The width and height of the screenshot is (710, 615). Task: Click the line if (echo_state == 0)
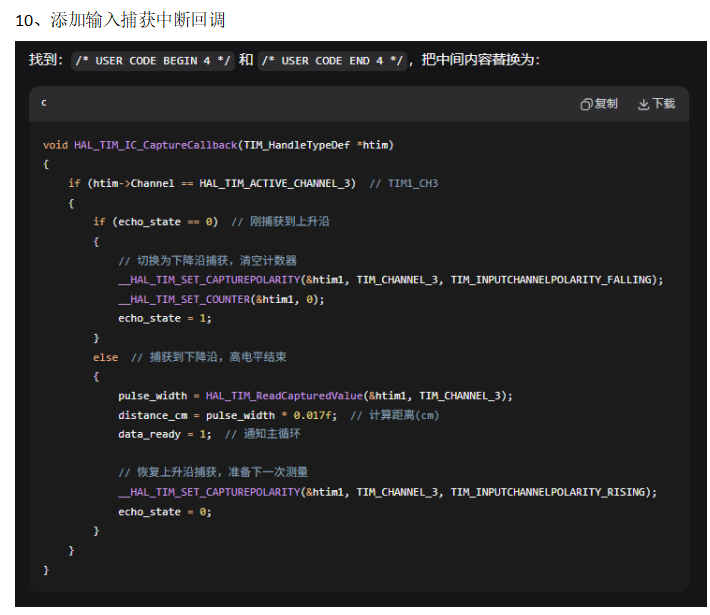pos(155,222)
